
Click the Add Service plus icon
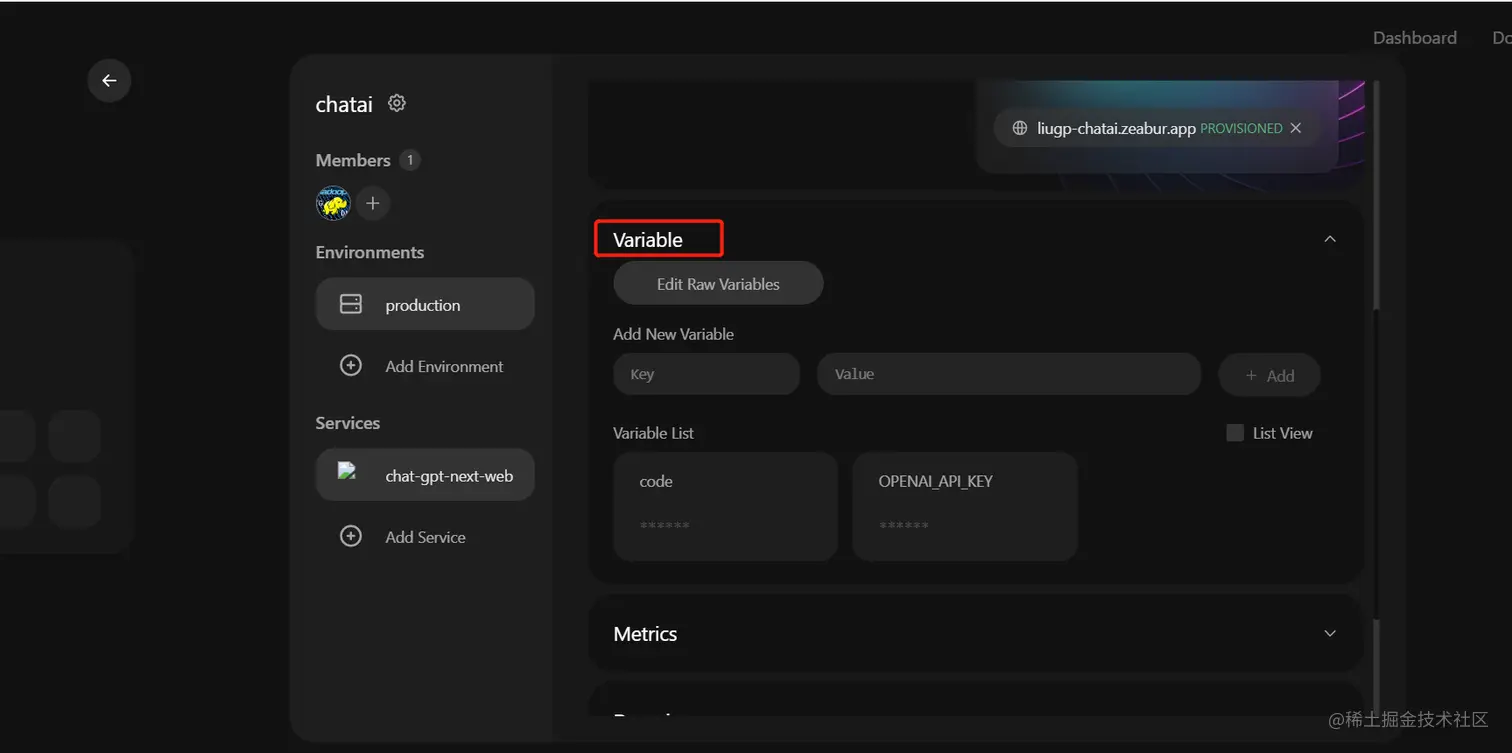point(351,536)
